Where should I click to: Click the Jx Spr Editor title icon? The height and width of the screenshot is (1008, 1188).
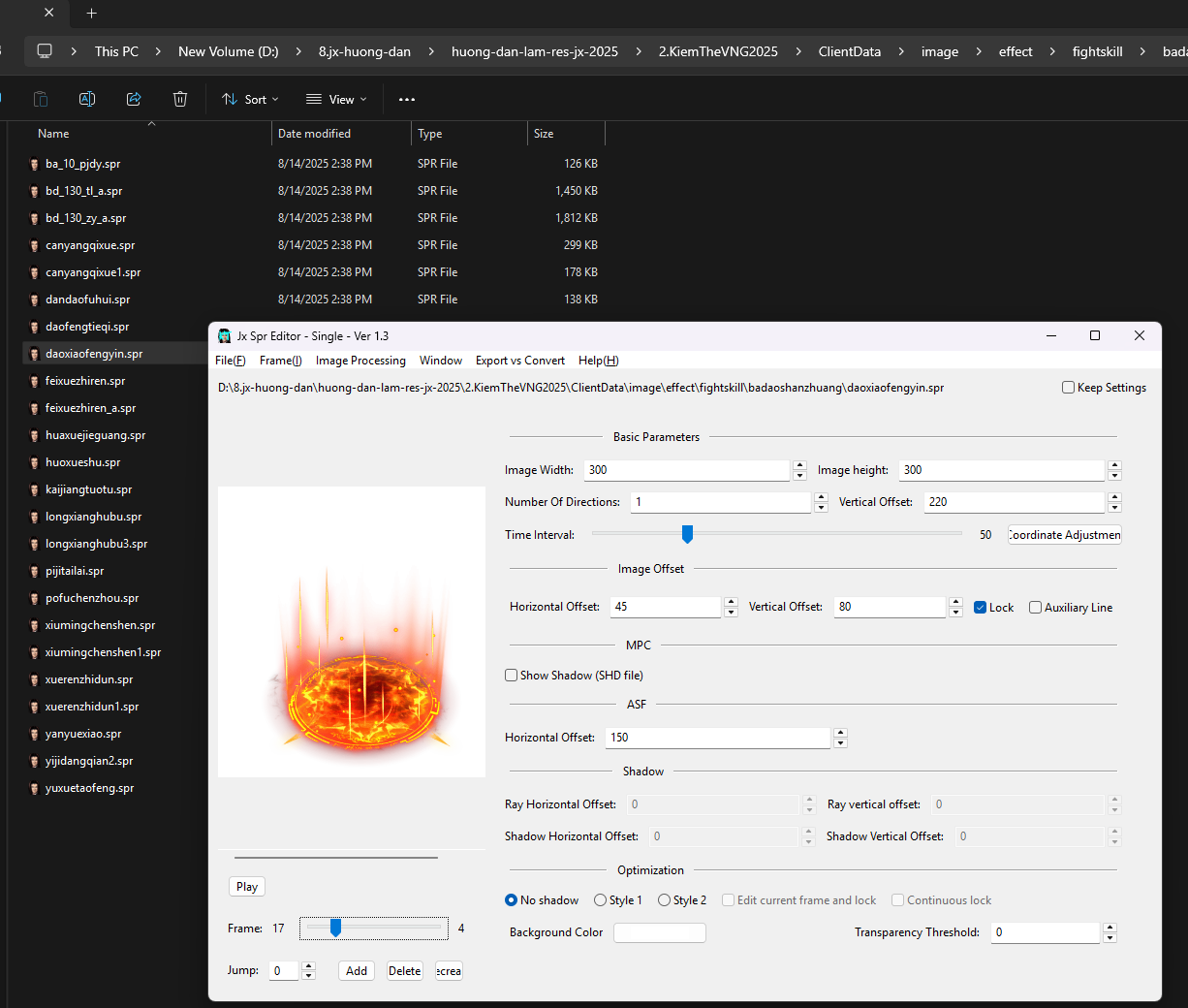pos(225,336)
